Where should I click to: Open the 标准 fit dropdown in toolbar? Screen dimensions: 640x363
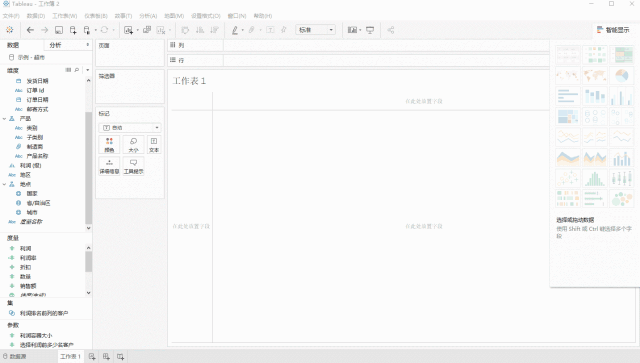[316, 30]
